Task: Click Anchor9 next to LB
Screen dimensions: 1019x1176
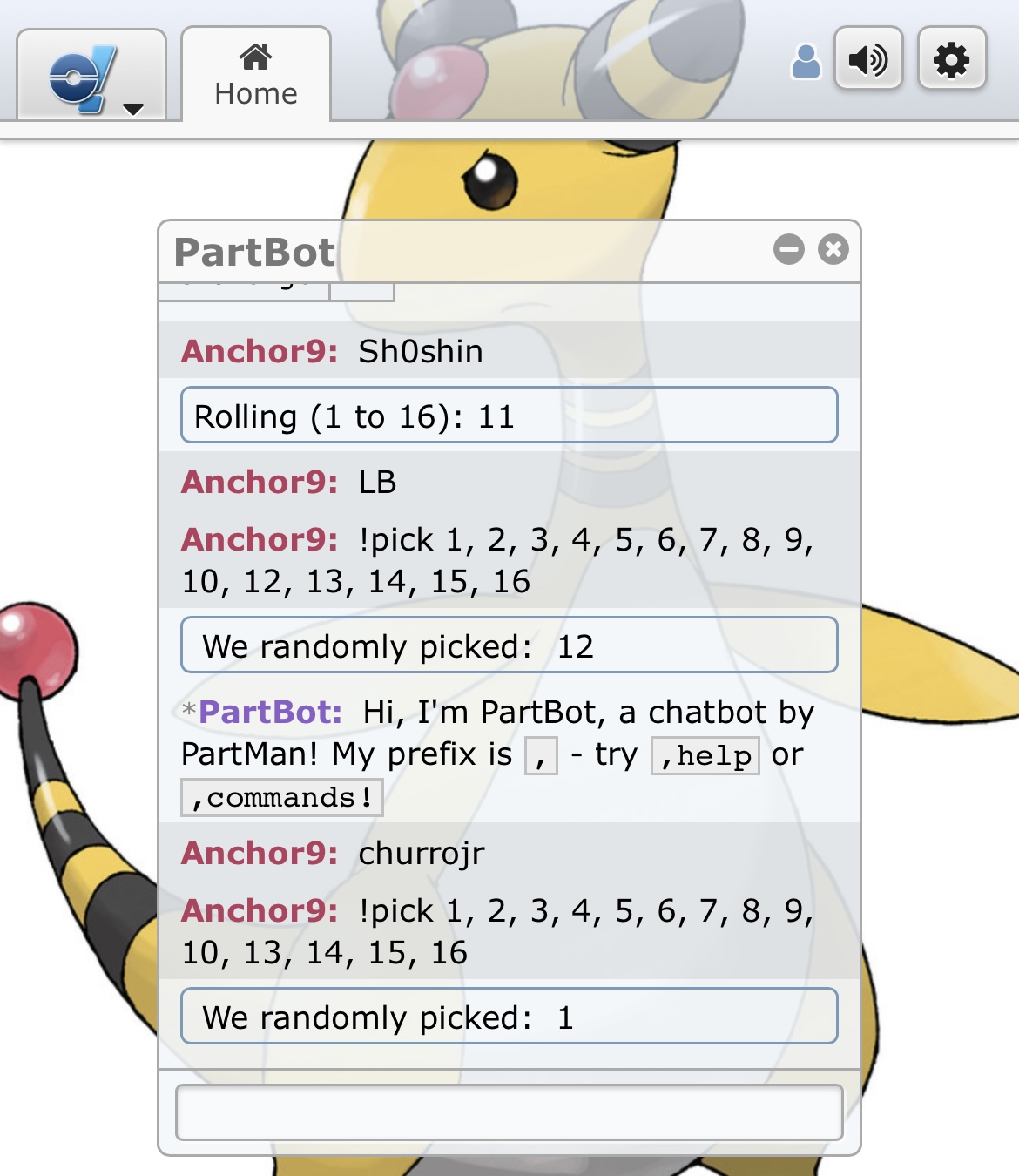Action: click(259, 482)
